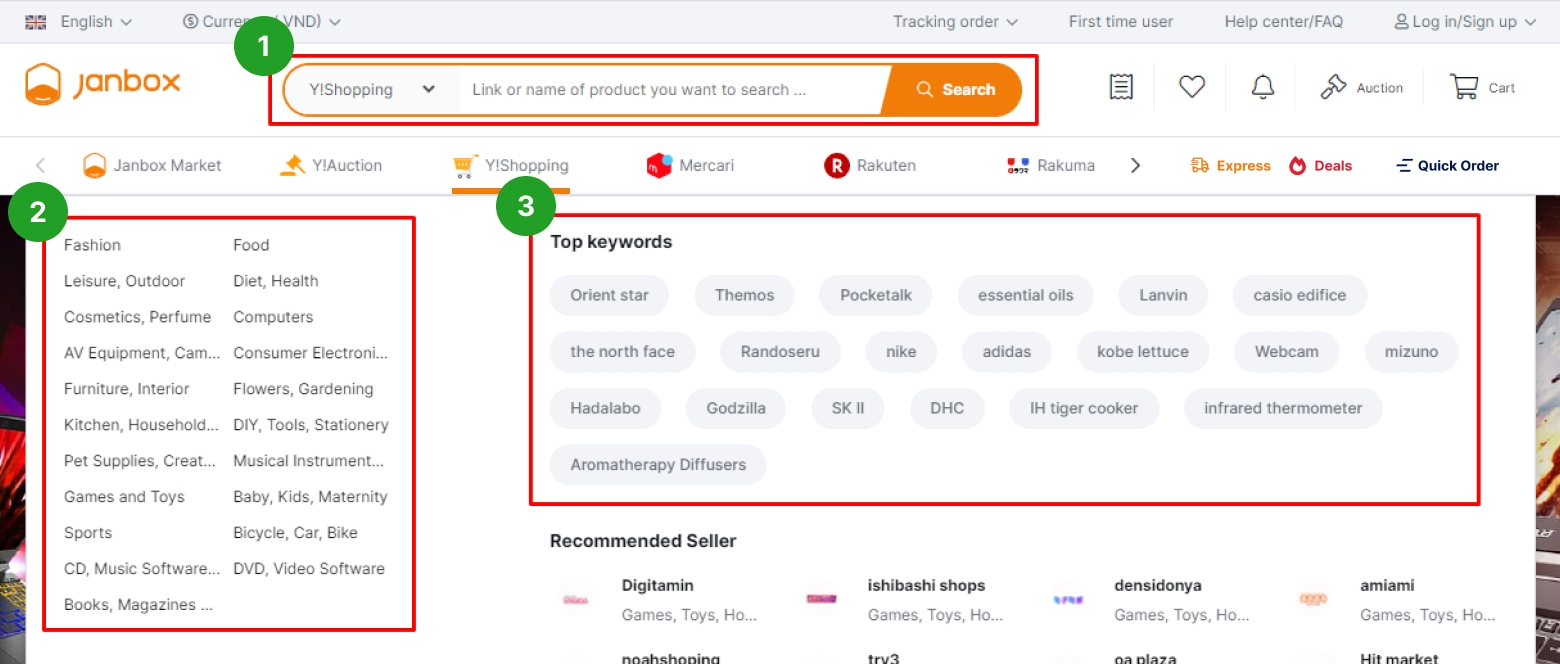1560x664 pixels.
Task: Expand the Y!Shopping search source dropdown
Action: point(372,90)
